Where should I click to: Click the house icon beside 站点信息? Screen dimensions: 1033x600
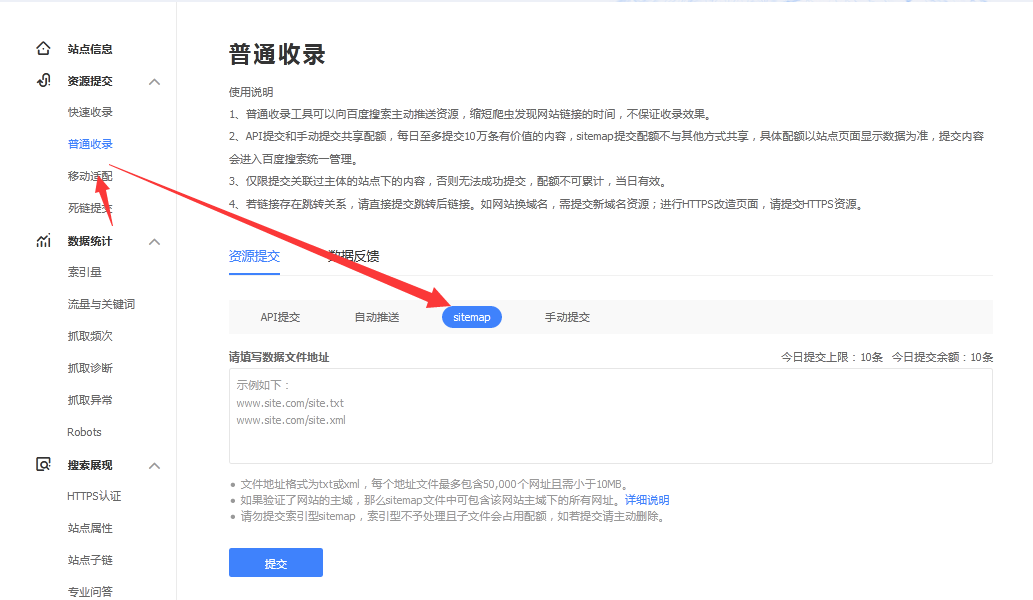click(x=43, y=48)
